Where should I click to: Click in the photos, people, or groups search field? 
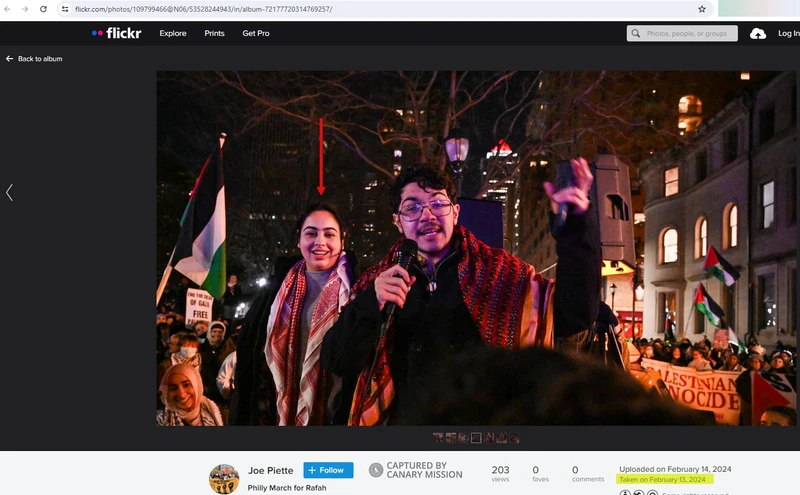690,33
